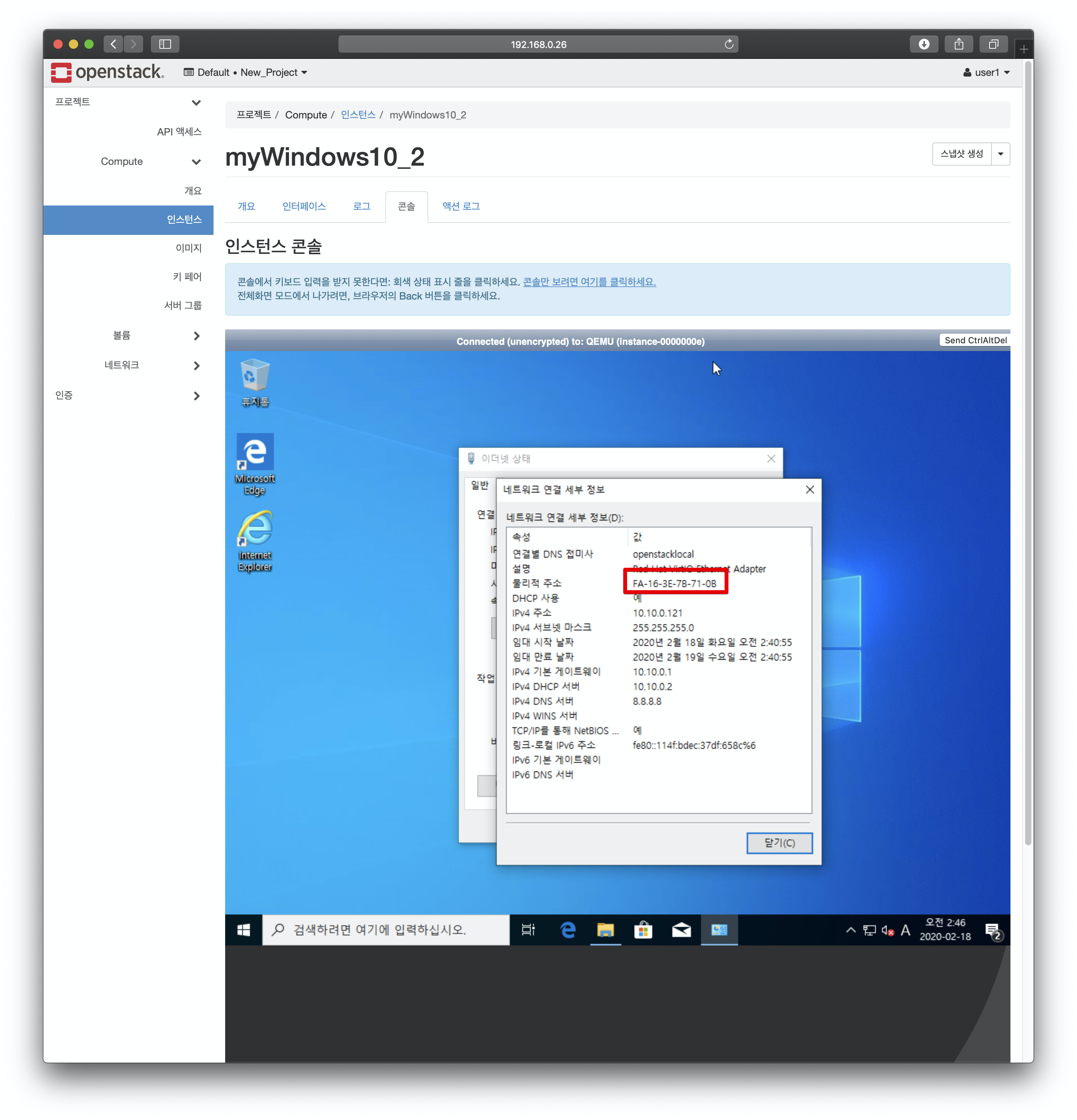Click Safari page reload icon
The height and width of the screenshot is (1120, 1077).
729,45
